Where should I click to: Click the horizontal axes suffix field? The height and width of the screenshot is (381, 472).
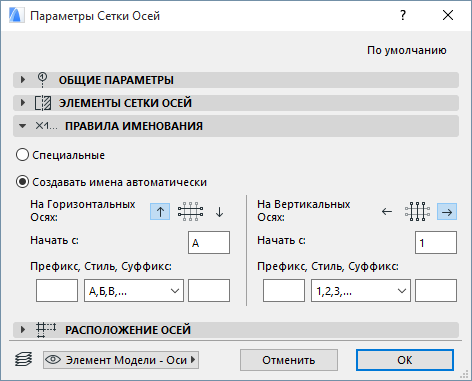(209, 291)
